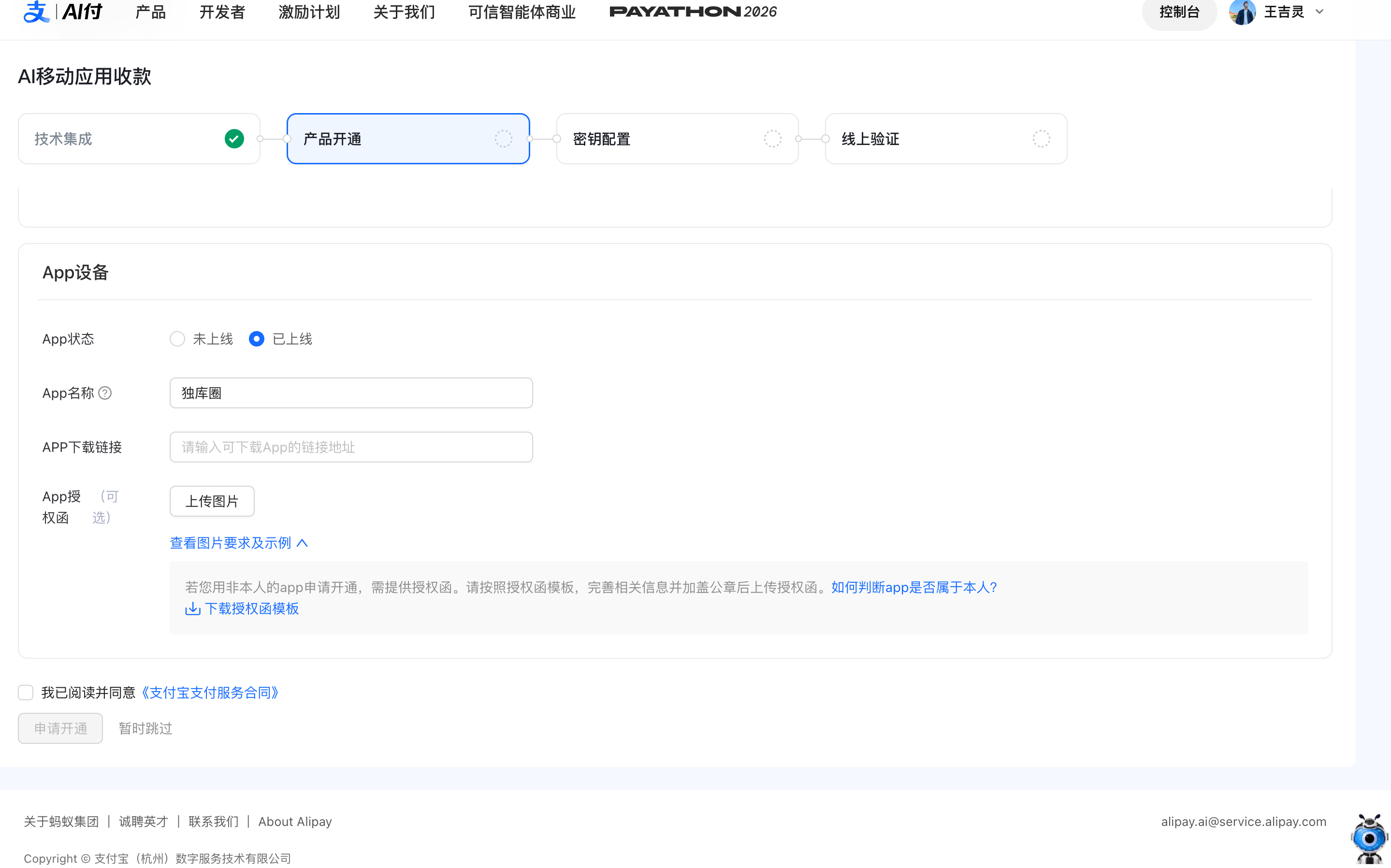Open the 联系我们 footer link
1391x868 pixels.
pyautogui.click(x=214, y=822)
